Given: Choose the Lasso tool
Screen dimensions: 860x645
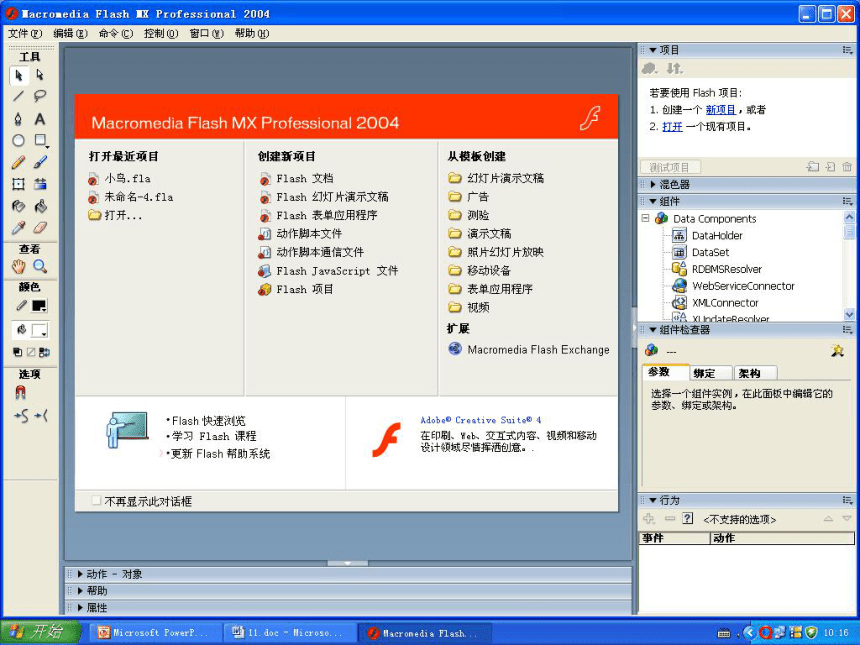Looking at the screenshot, I should 40,97.
